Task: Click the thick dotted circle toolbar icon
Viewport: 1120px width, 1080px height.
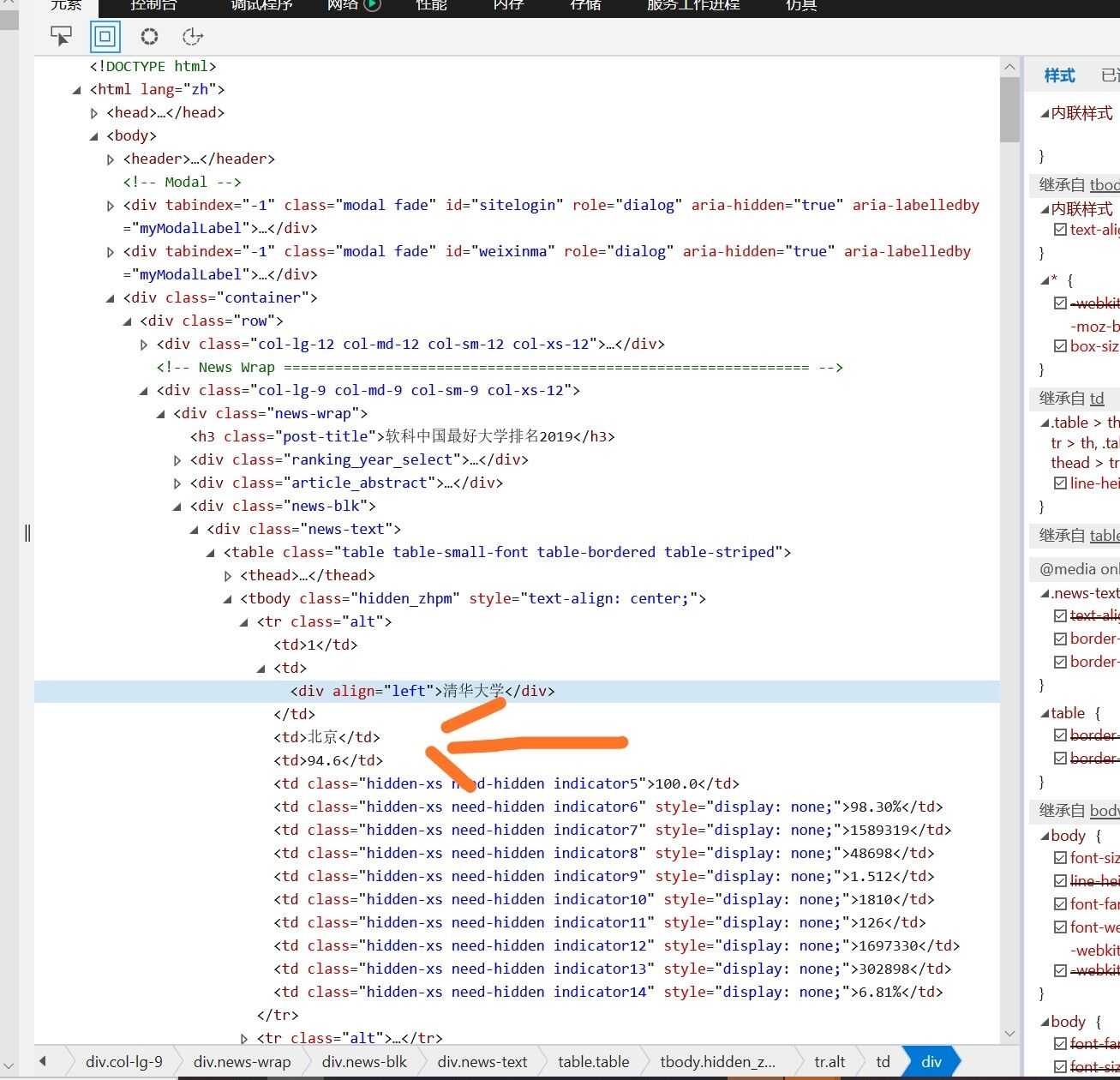Action: click(x=149, y=36)
